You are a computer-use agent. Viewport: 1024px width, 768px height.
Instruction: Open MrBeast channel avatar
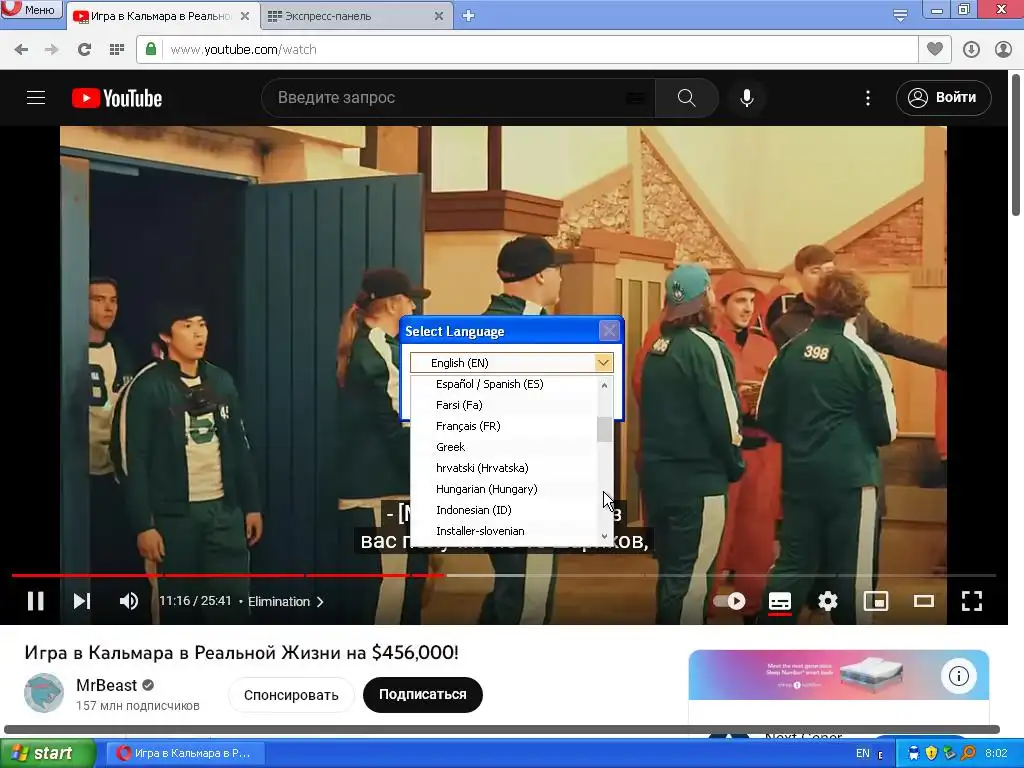[44, 693]
